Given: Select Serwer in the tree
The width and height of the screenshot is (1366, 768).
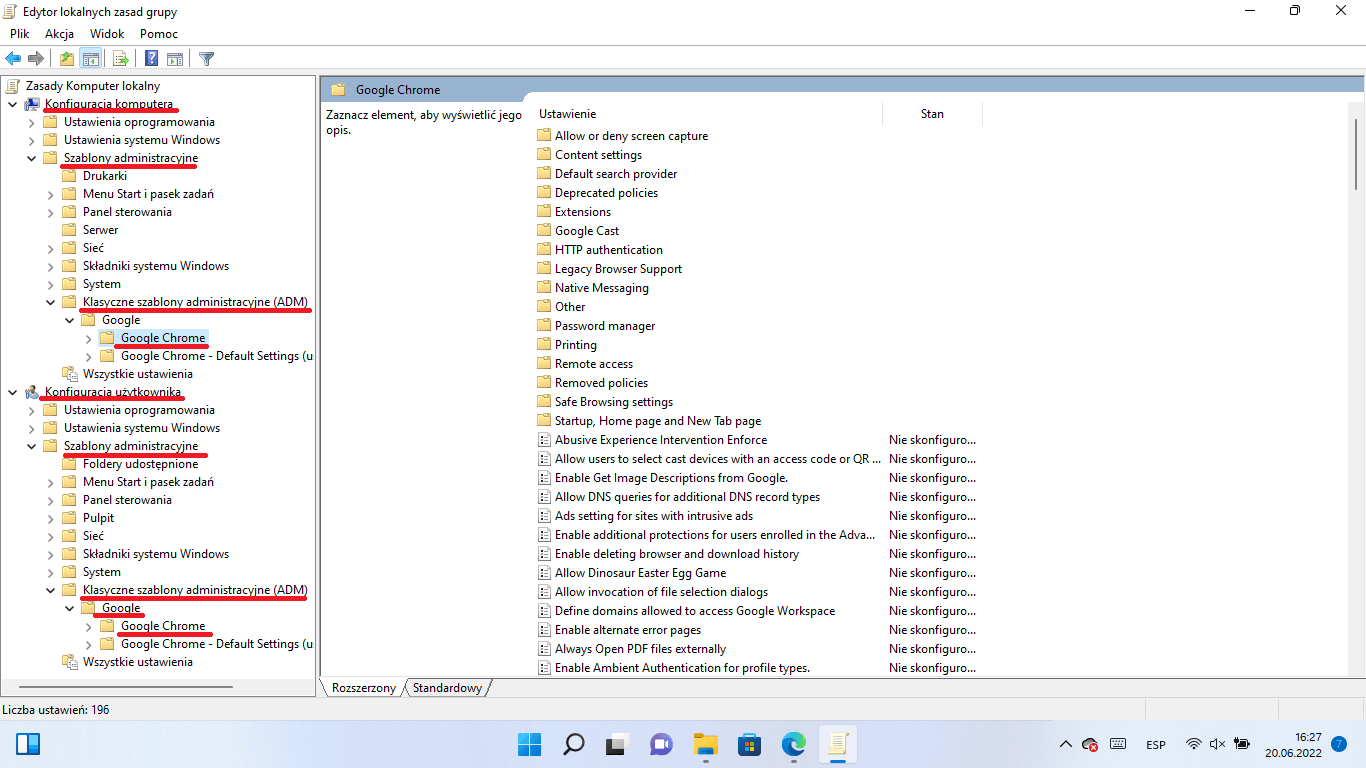Looking at the screenshot, I should (x=101, y=230).
